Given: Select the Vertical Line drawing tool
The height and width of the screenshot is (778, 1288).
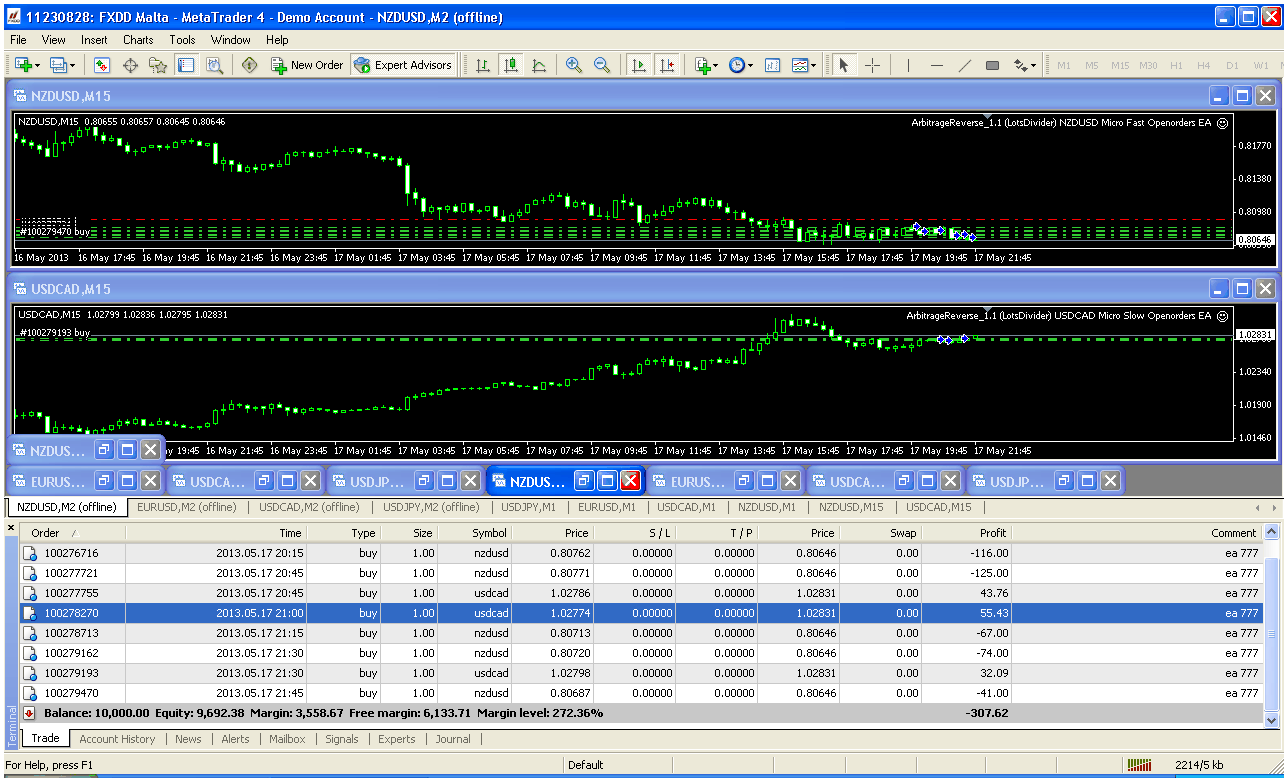Looking at the screenshot, I should tap(908, 65).
